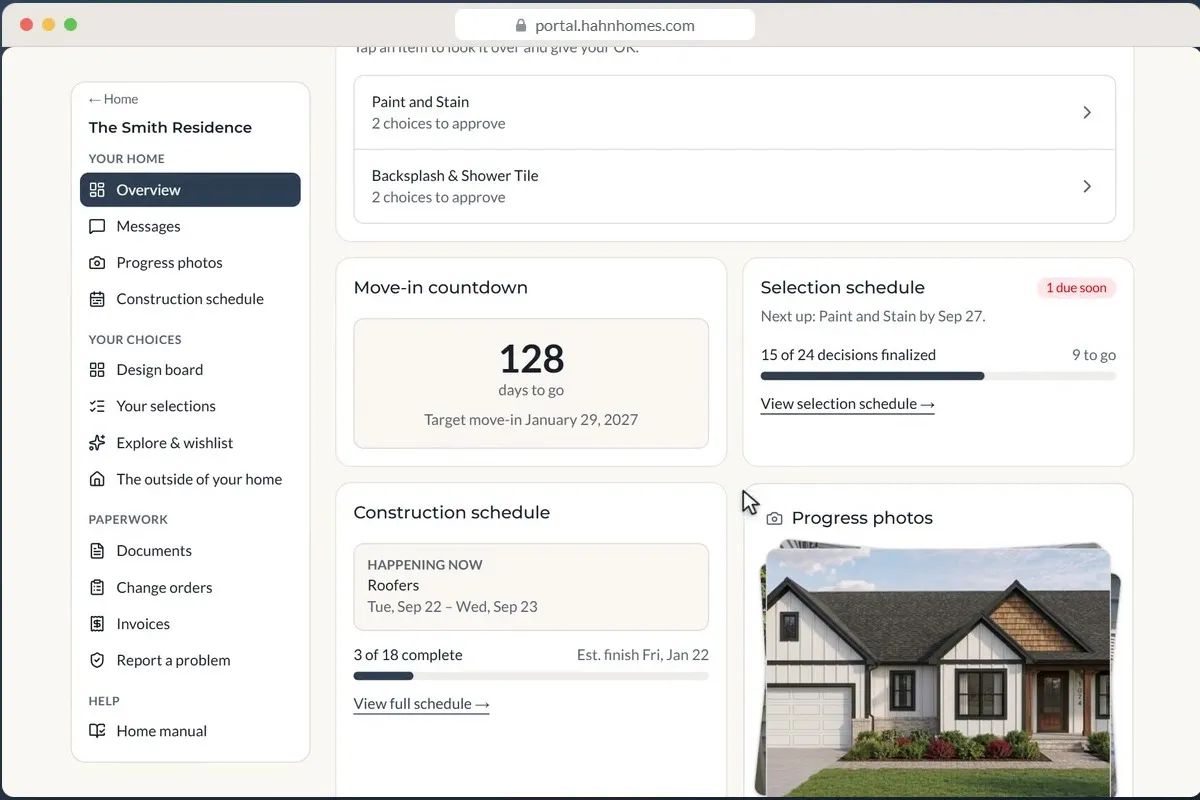The width and height of the screenshot is (1200, 800).
Task: Click the dollar icon beside Invoices
Action: pyautogui.click(x=97, y=624)
